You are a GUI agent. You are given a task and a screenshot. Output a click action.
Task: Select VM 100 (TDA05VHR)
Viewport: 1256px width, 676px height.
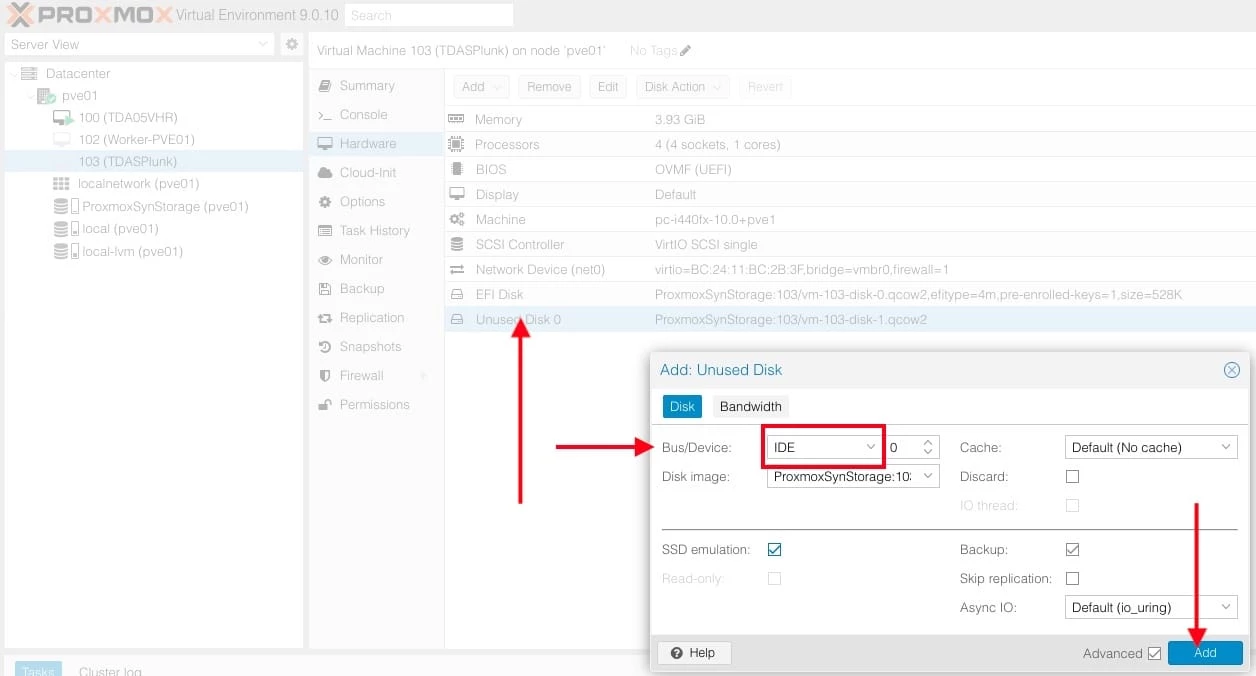128,117
